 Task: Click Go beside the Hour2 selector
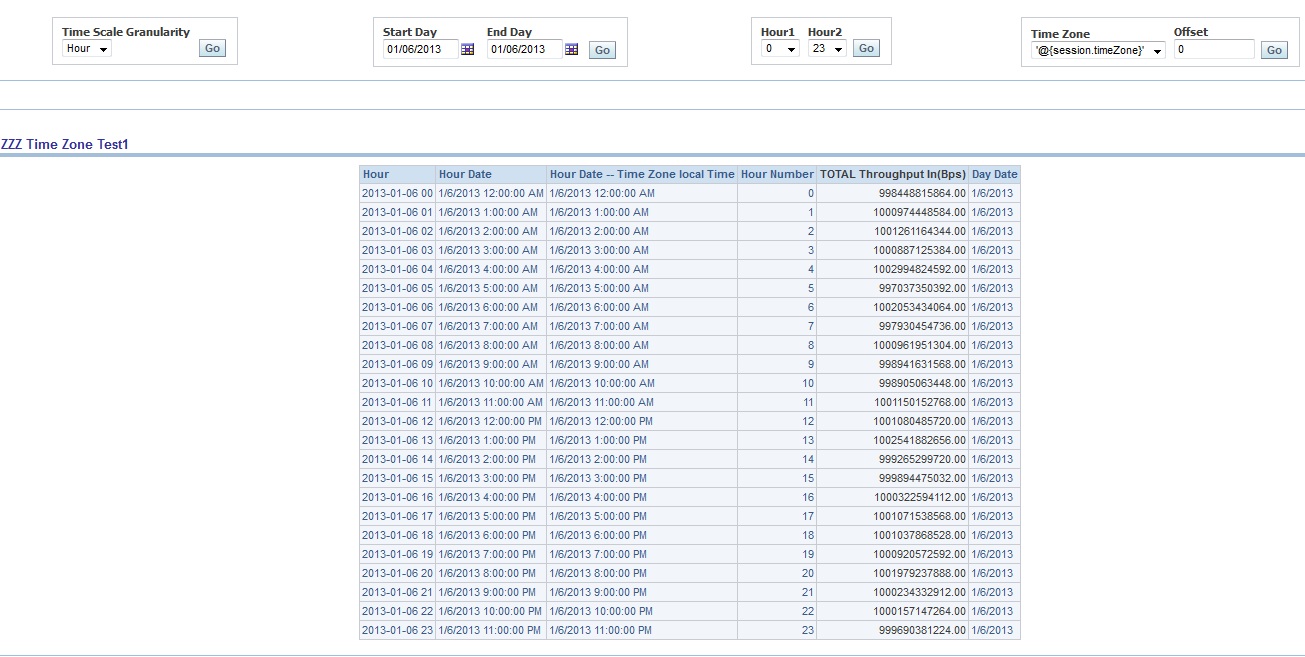click(x=866, y=47)
